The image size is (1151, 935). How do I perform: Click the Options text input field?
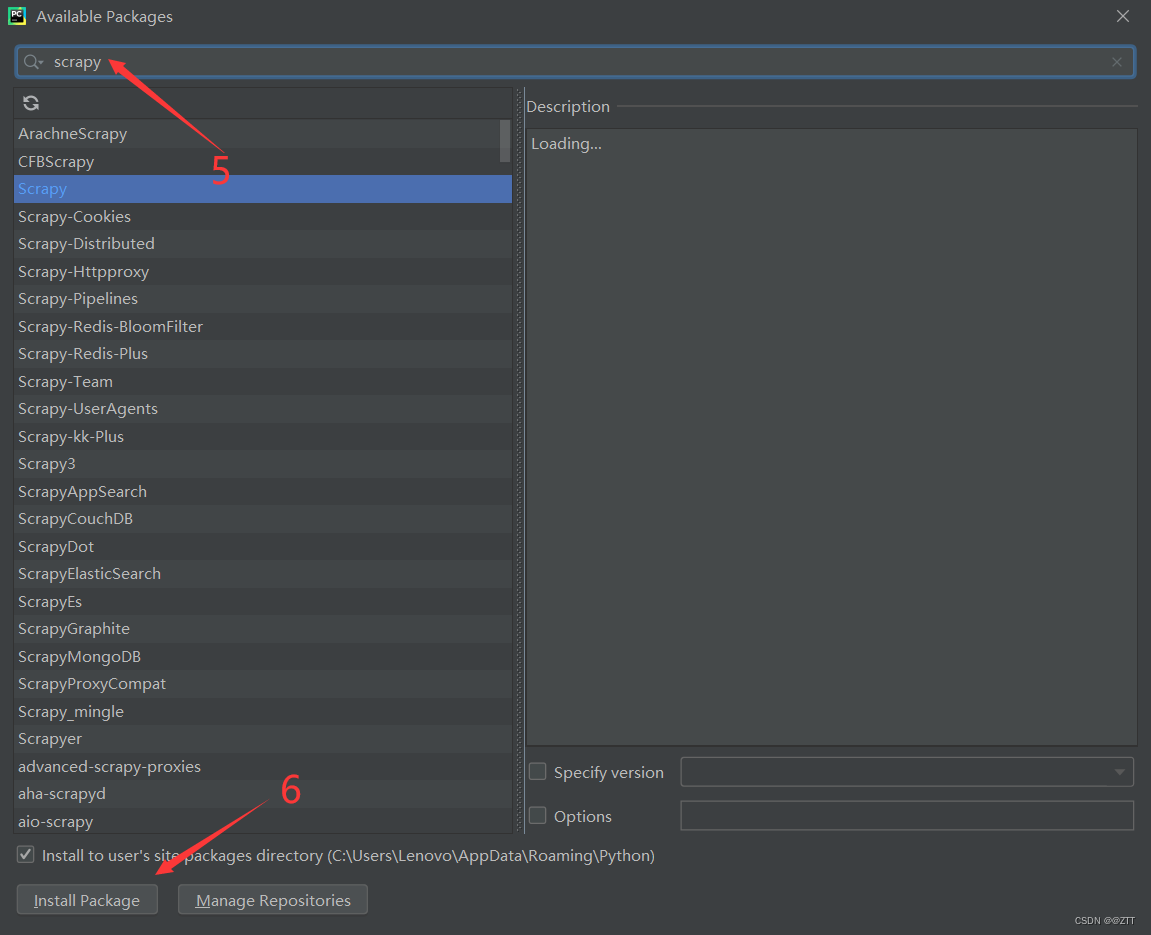[x=907, y=815]
